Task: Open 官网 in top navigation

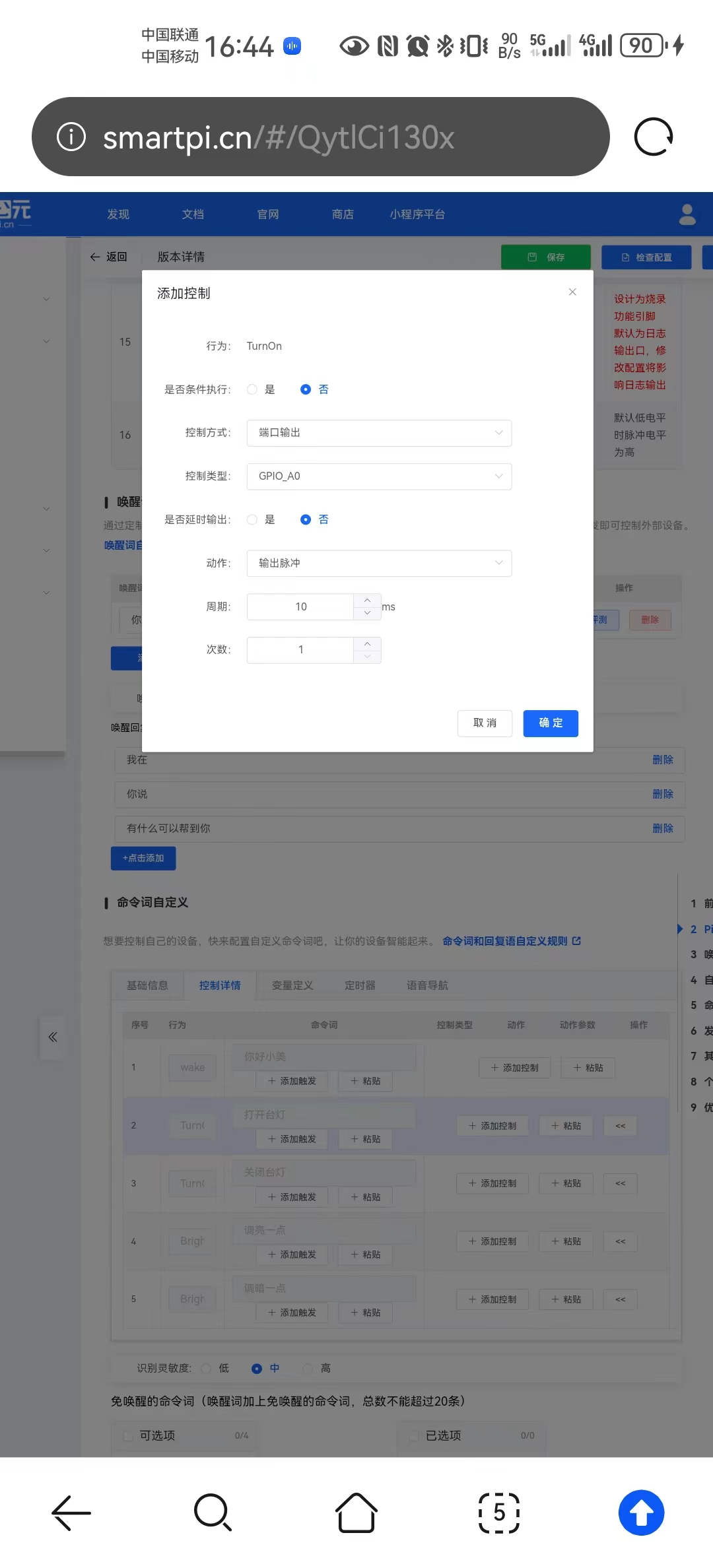Action: [x=268, y=214]
